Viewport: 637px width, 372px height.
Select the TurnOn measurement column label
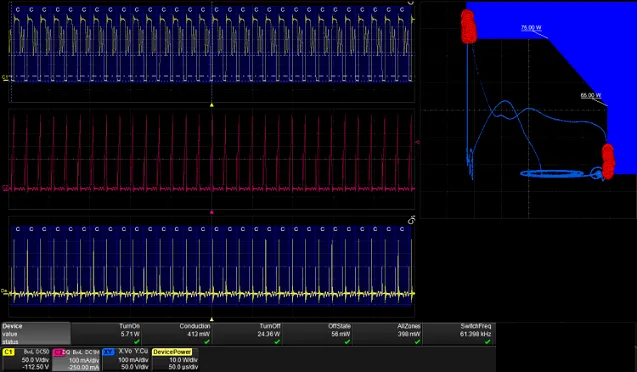point(130,326)
